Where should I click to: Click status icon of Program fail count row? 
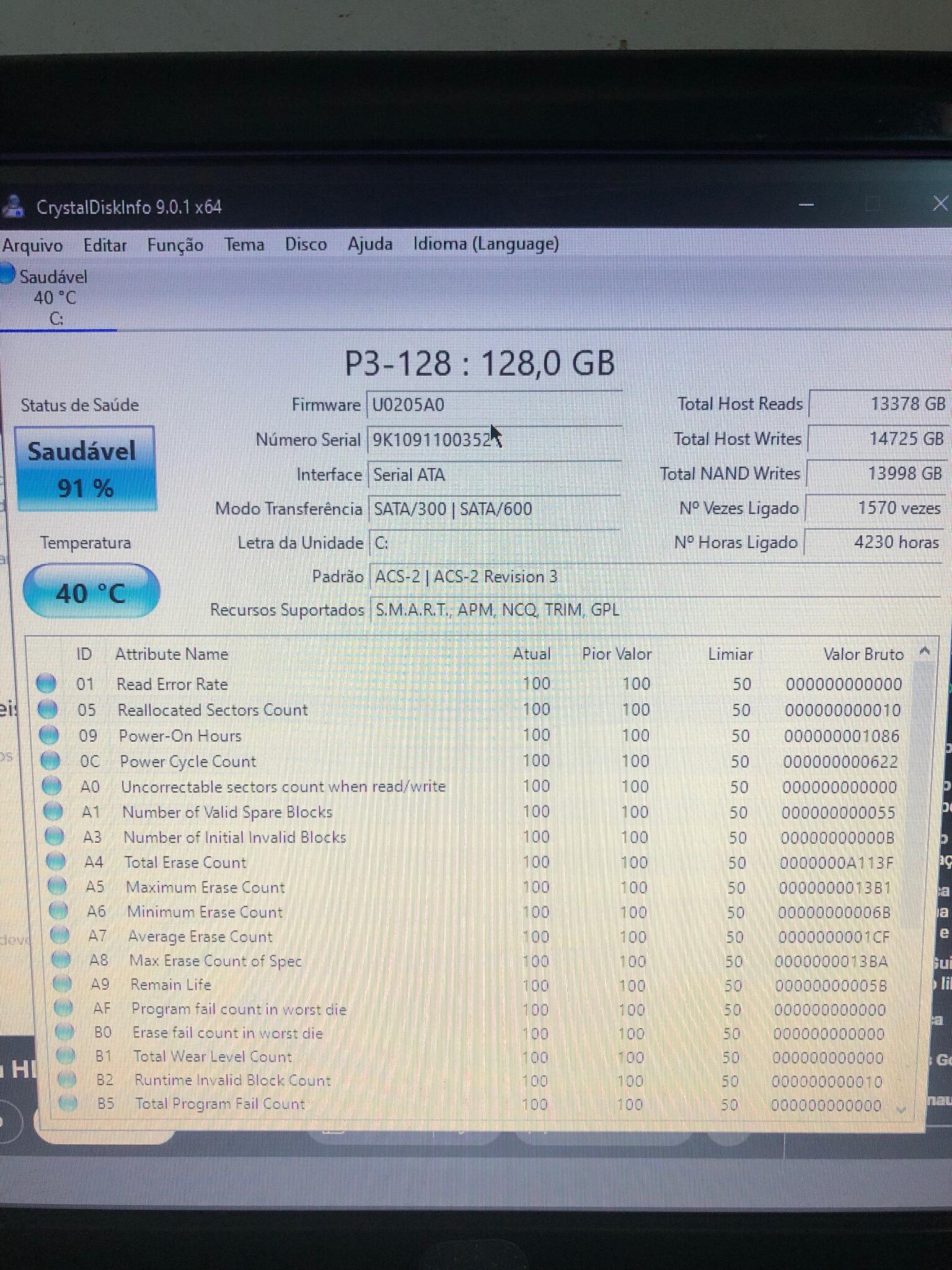pyautogui.click(x=63, y=1008)
